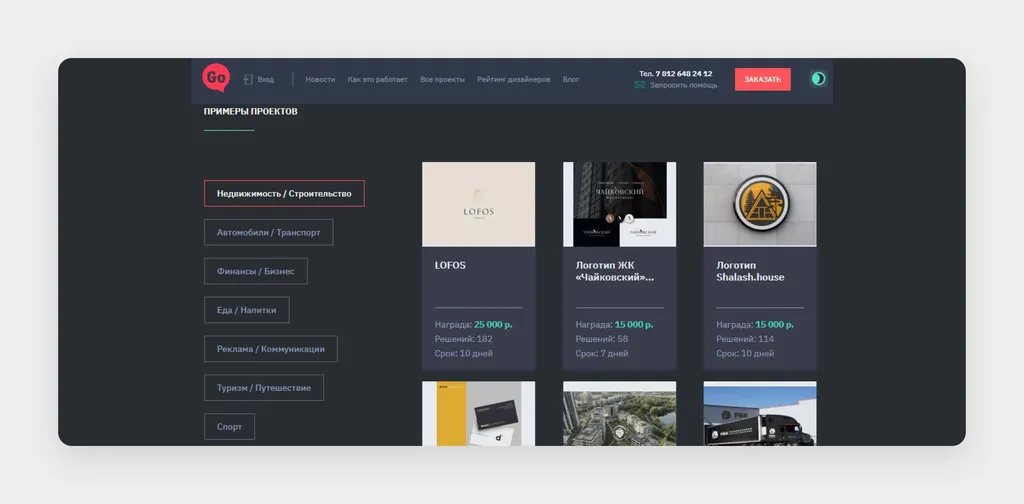Image resolution: width=1024 pixels, height=504 pixels.
Task: Open Рейтинг дизайнеров page
Action: (513, 80)
